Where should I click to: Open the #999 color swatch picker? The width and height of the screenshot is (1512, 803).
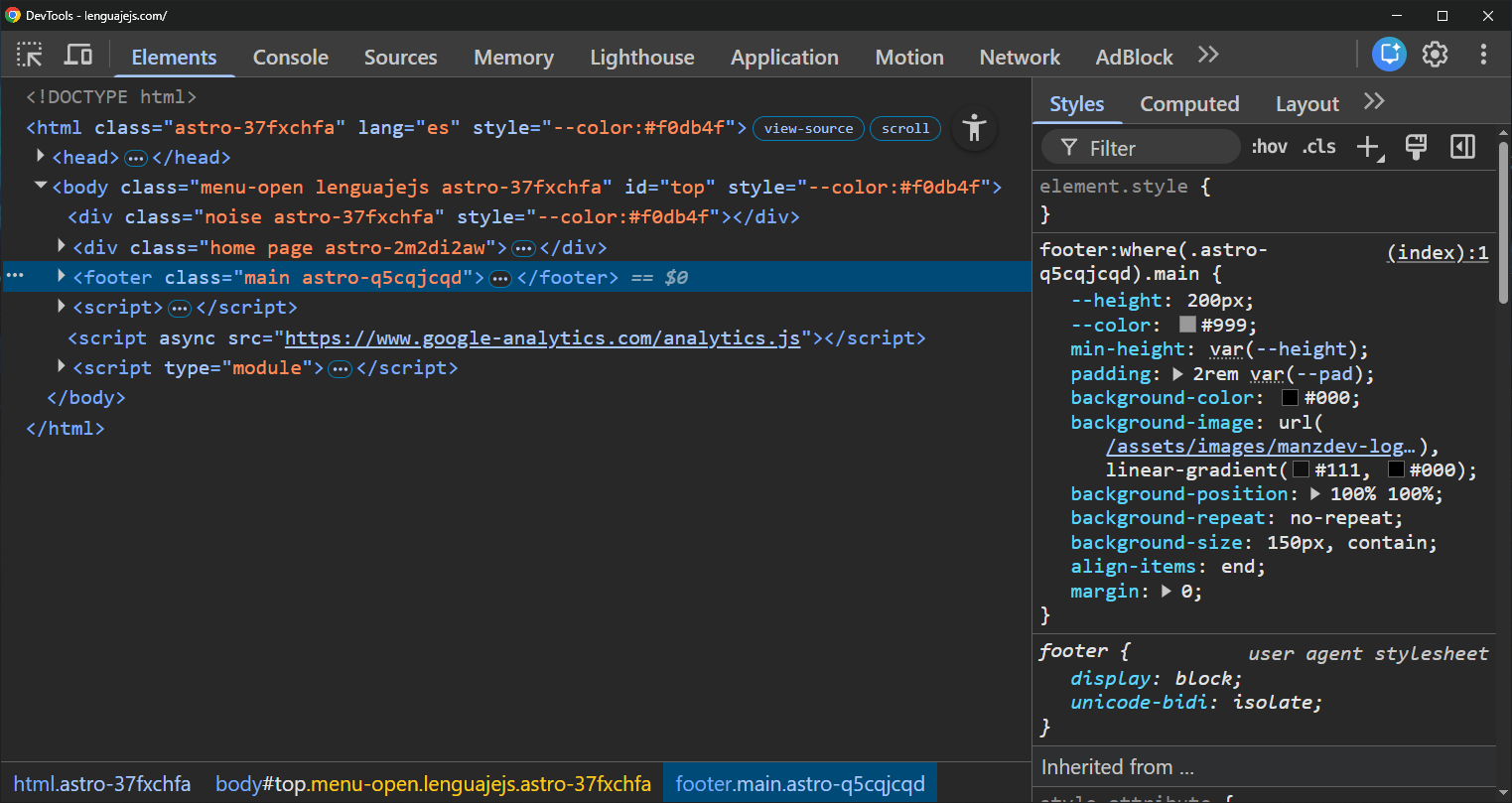[1187, 325]
